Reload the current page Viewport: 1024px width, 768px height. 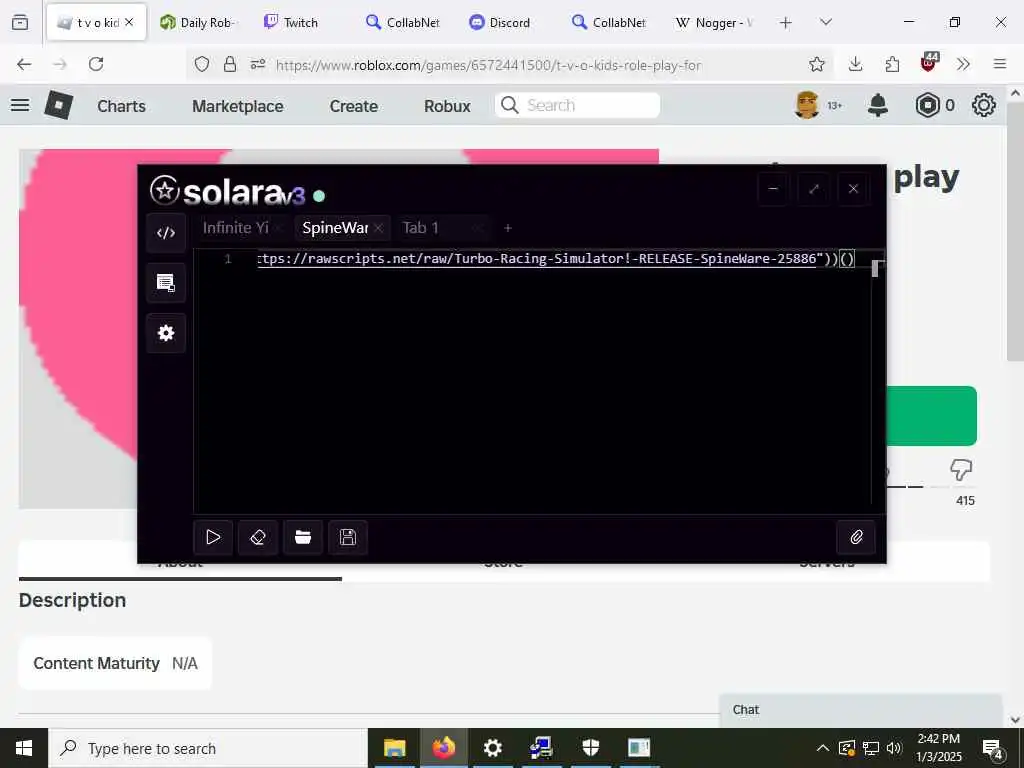tap(96, 64)
